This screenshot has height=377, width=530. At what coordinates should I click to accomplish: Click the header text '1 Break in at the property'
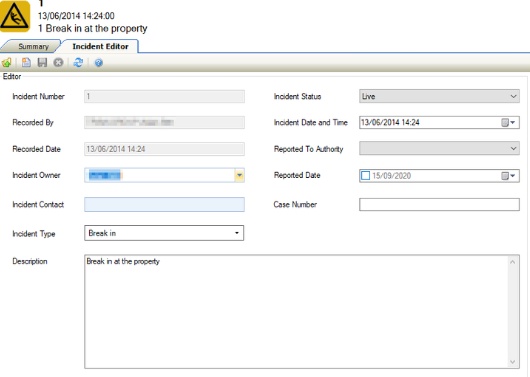[x=93, y=29]
